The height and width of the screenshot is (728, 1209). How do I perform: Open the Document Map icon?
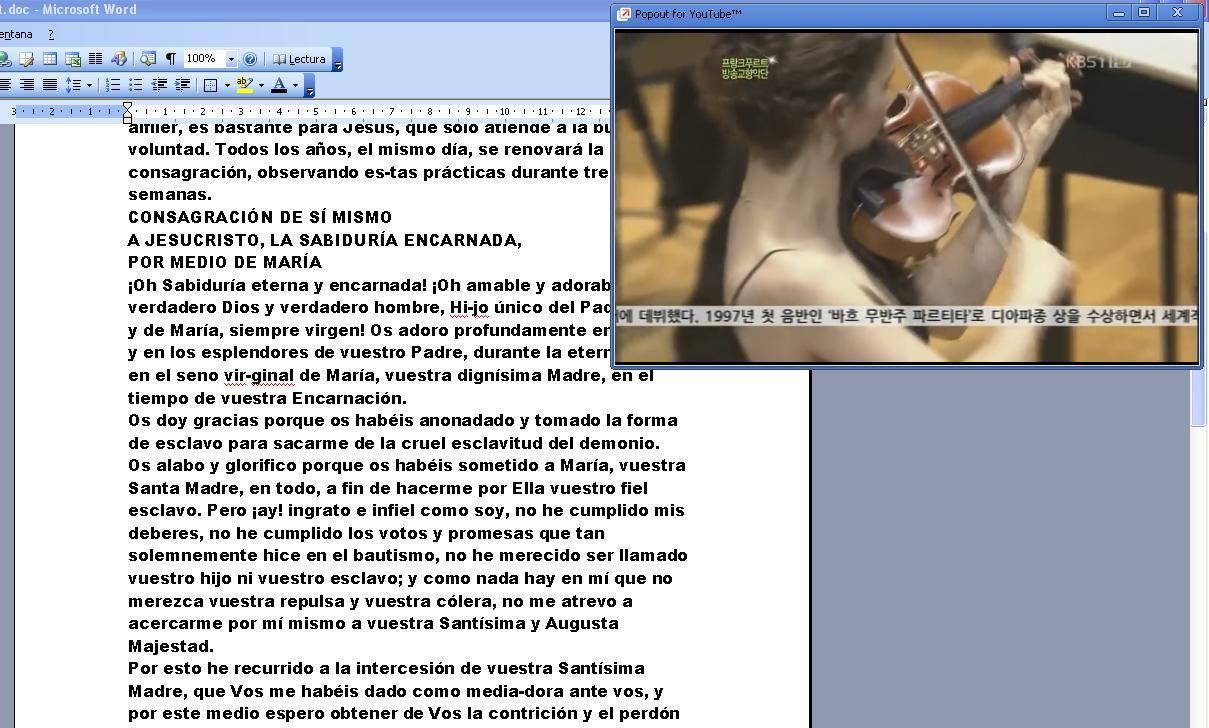click(x=148, y=59)
